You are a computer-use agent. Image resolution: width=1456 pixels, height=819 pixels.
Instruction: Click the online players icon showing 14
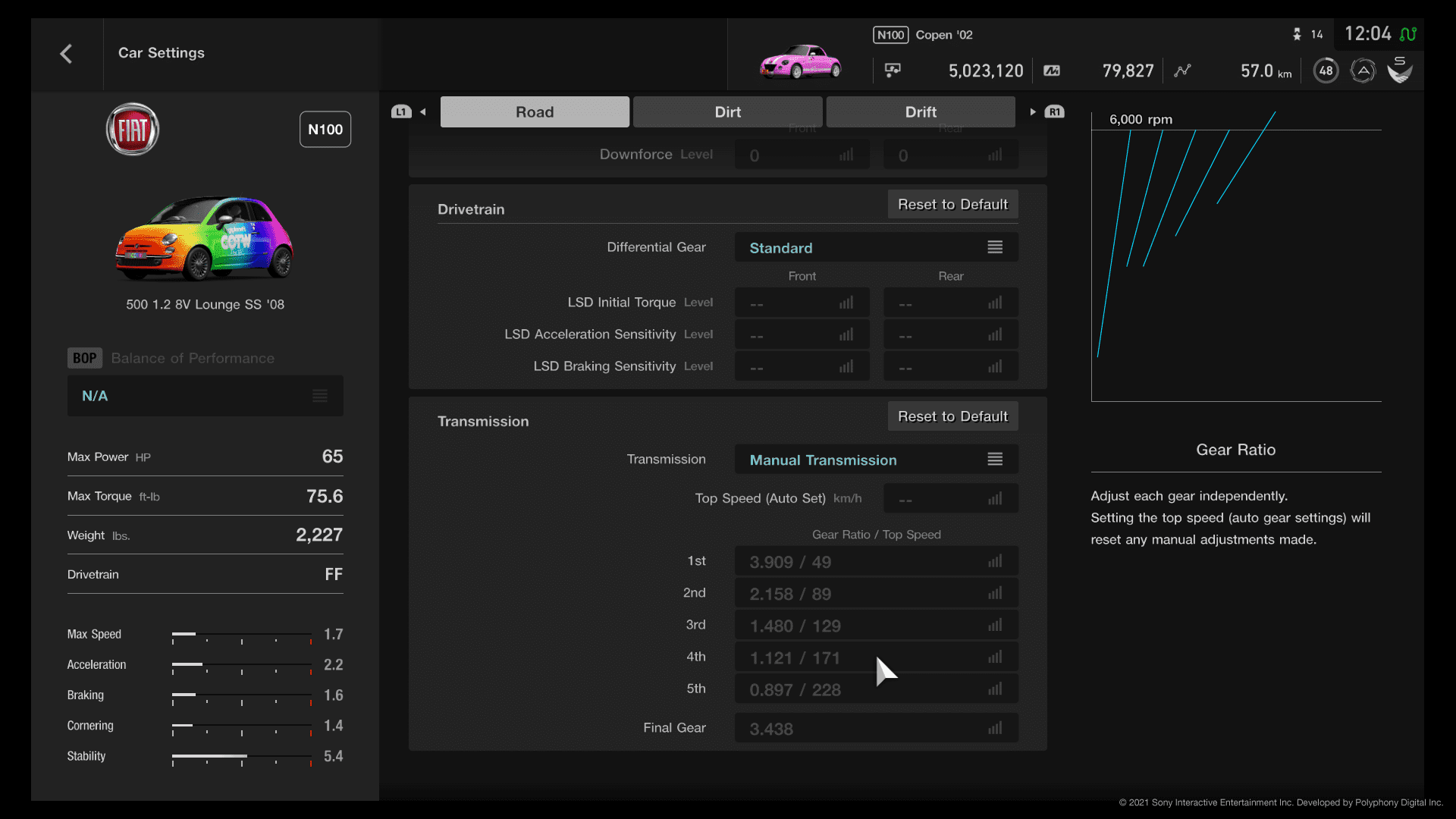tap(1297, 34)
